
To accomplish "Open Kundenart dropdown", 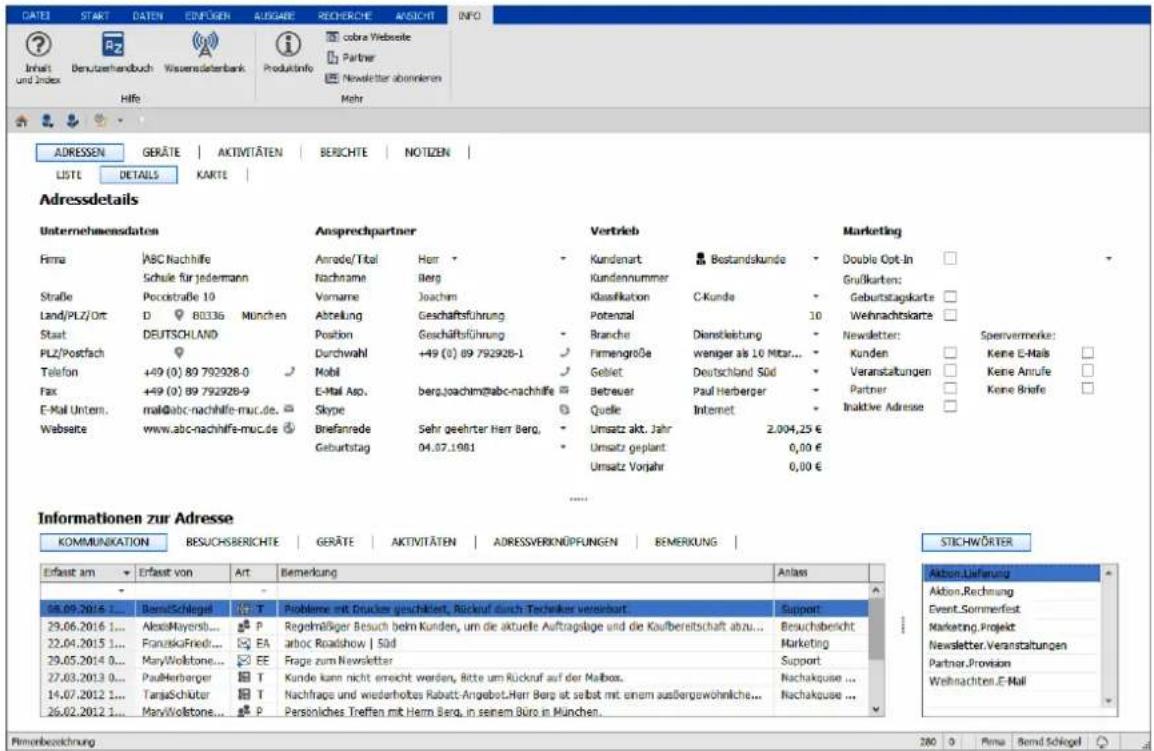I will (815, 259).
